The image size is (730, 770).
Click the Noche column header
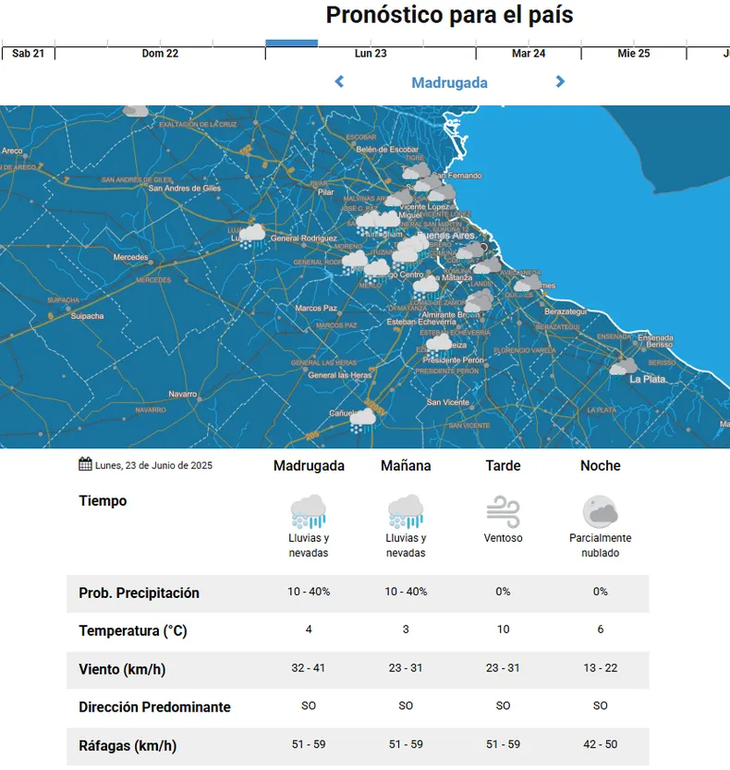point(600,466)
